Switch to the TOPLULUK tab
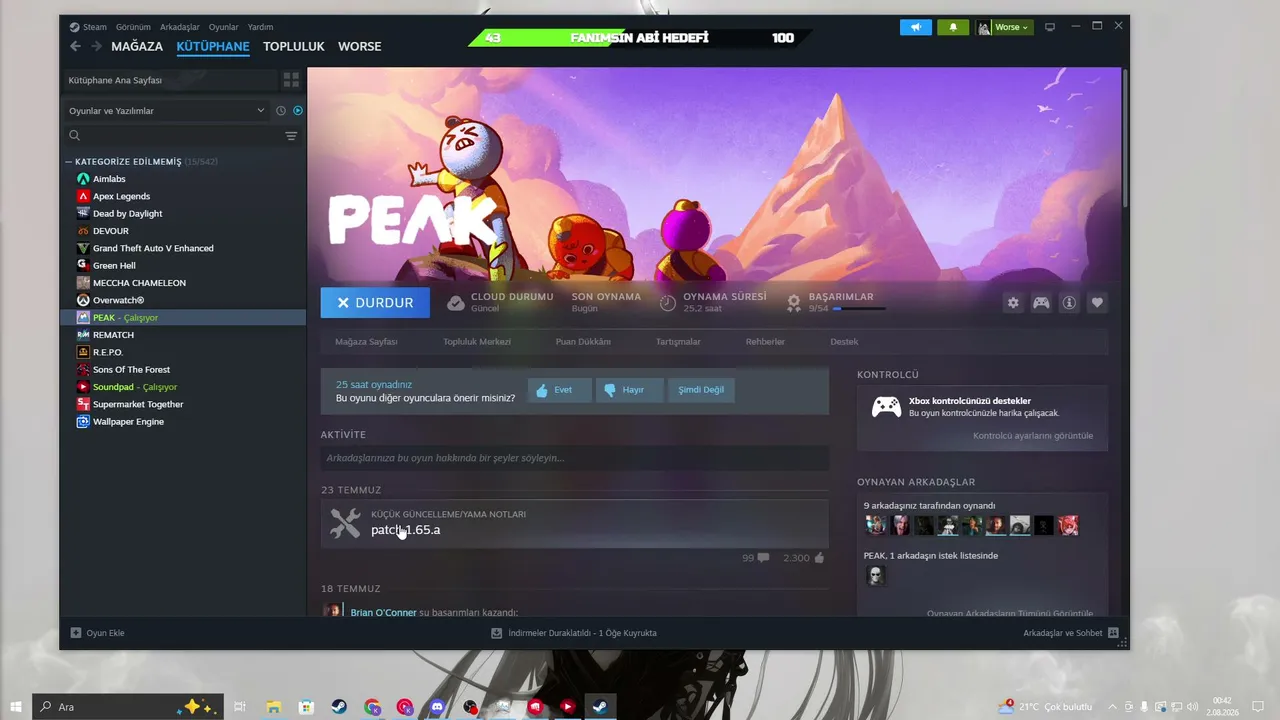This screenshot has width=1280, height=720. pos(294,46)
